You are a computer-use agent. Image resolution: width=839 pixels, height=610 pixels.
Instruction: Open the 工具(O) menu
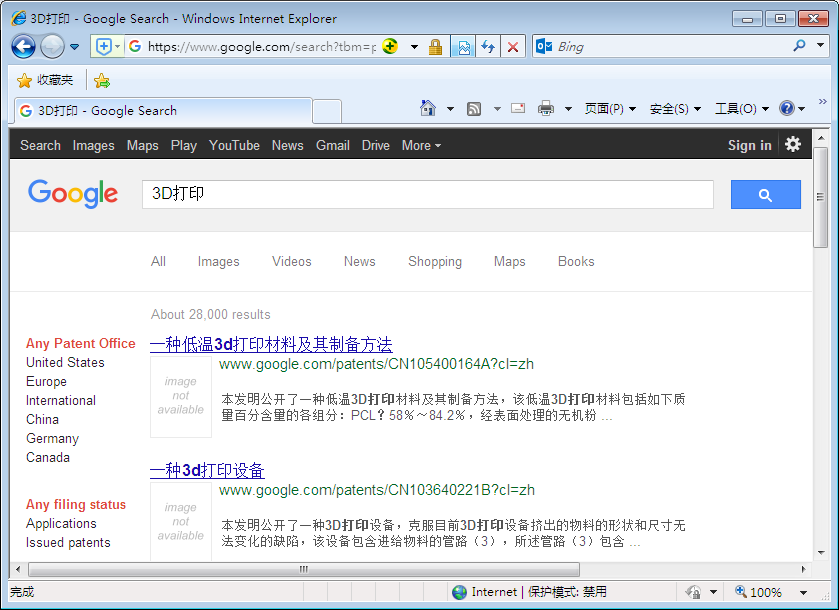click(742, 109)
